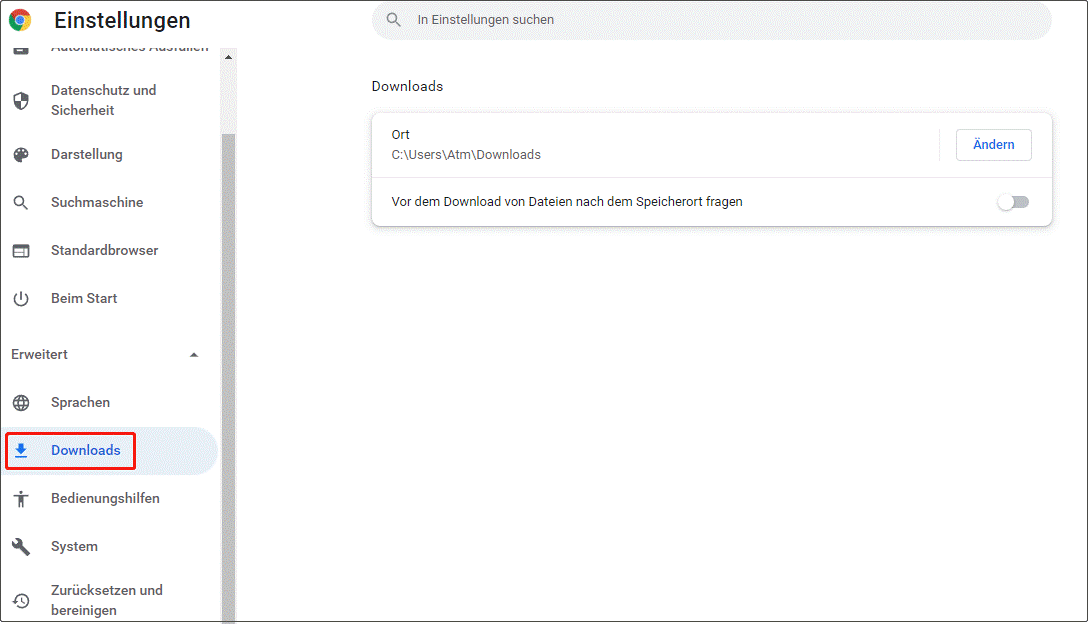Click the Ort label
The width and height of the screenshot is (1090, 624).
click(x=400, y=135)
